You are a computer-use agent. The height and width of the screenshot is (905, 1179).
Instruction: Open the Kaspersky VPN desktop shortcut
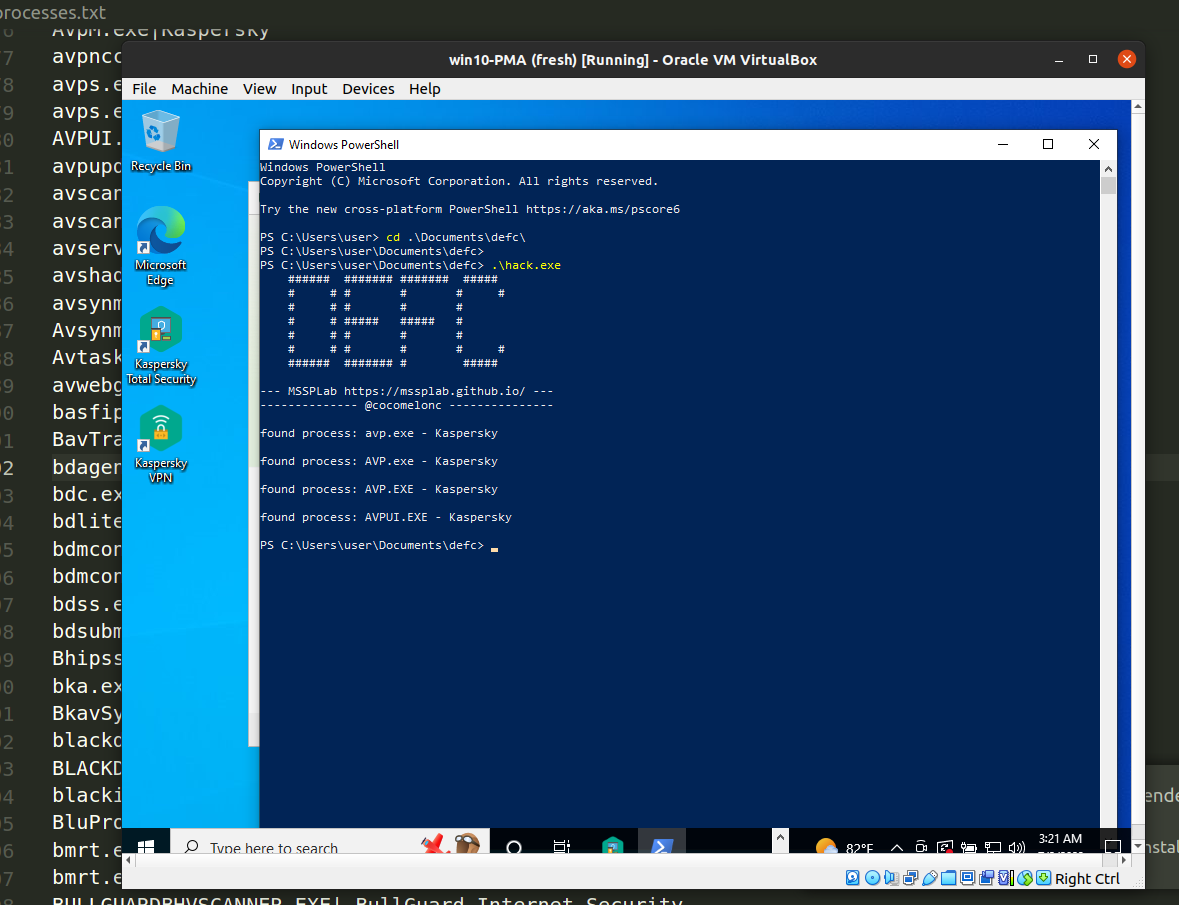[x=161, y=444]
